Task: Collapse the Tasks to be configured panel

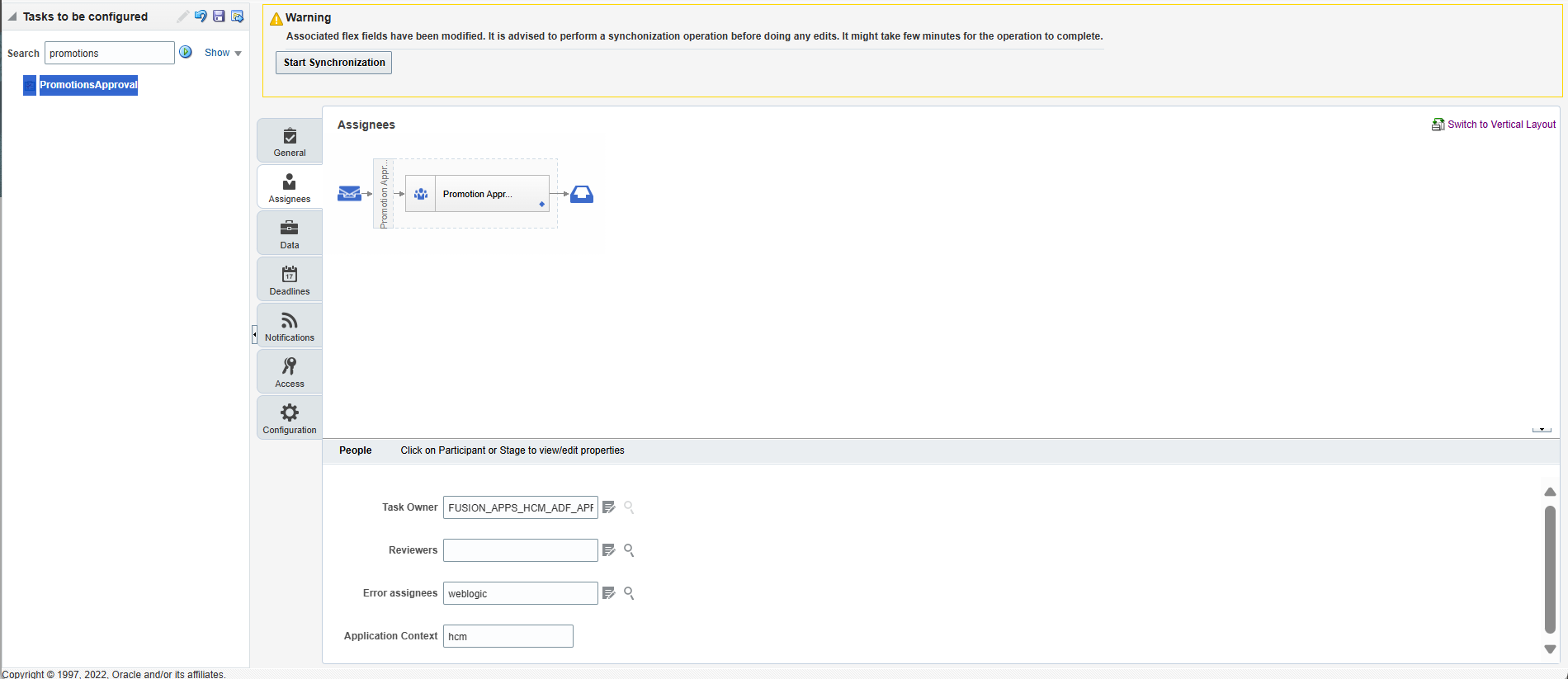Action: coord(12,17)
